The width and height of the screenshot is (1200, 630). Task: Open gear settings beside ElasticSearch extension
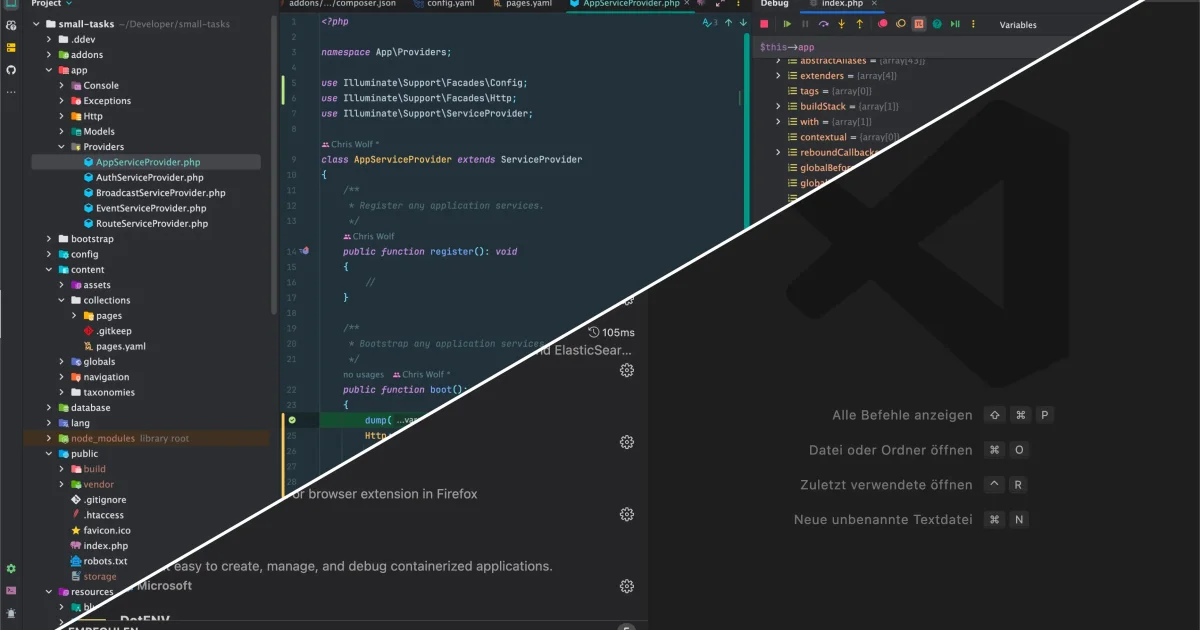tap(627, 370)
